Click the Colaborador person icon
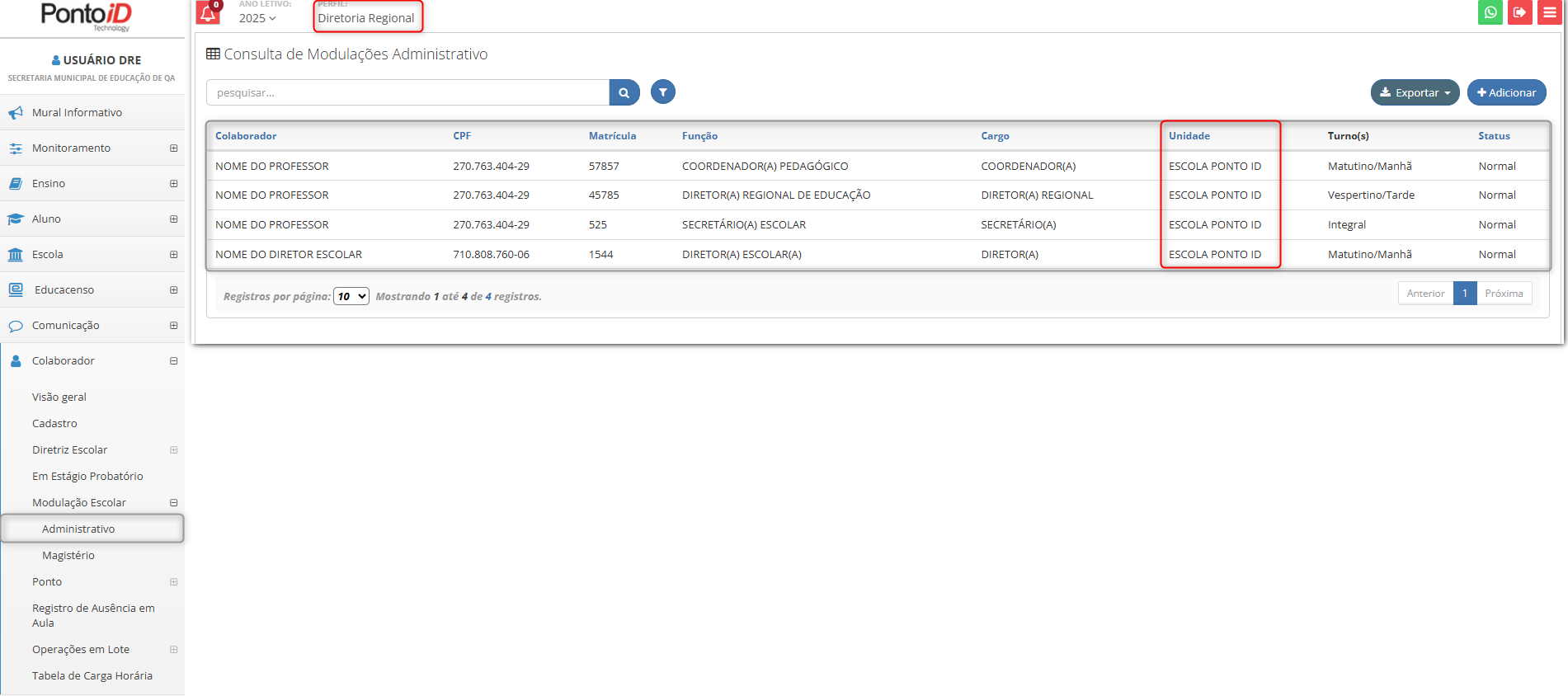The width and height of the screenshot is (1568, 696). pyautogui.click(x=16, y=361)
